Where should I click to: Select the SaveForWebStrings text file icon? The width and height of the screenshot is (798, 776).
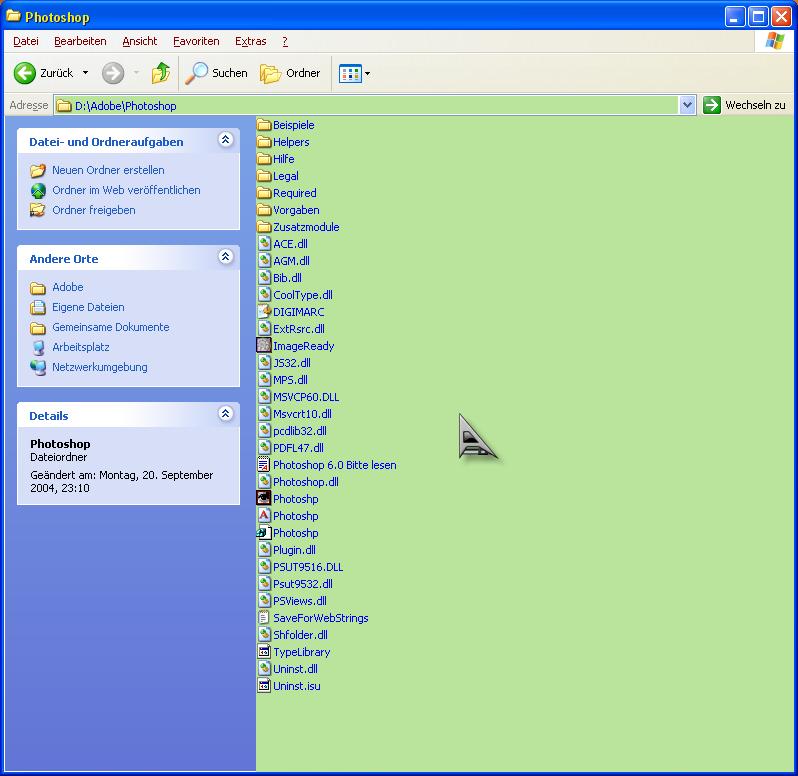[264, 617]
